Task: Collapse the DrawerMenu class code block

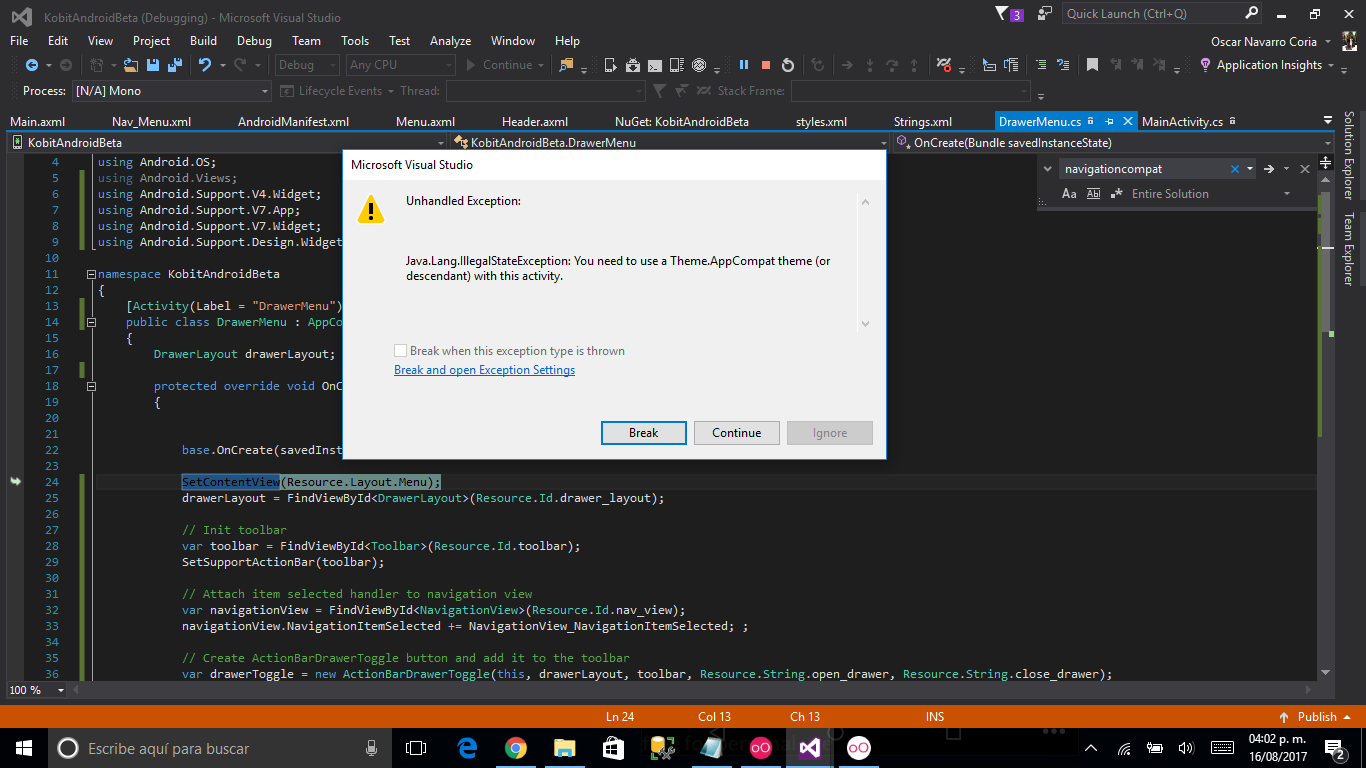Action: pos(91,322)
